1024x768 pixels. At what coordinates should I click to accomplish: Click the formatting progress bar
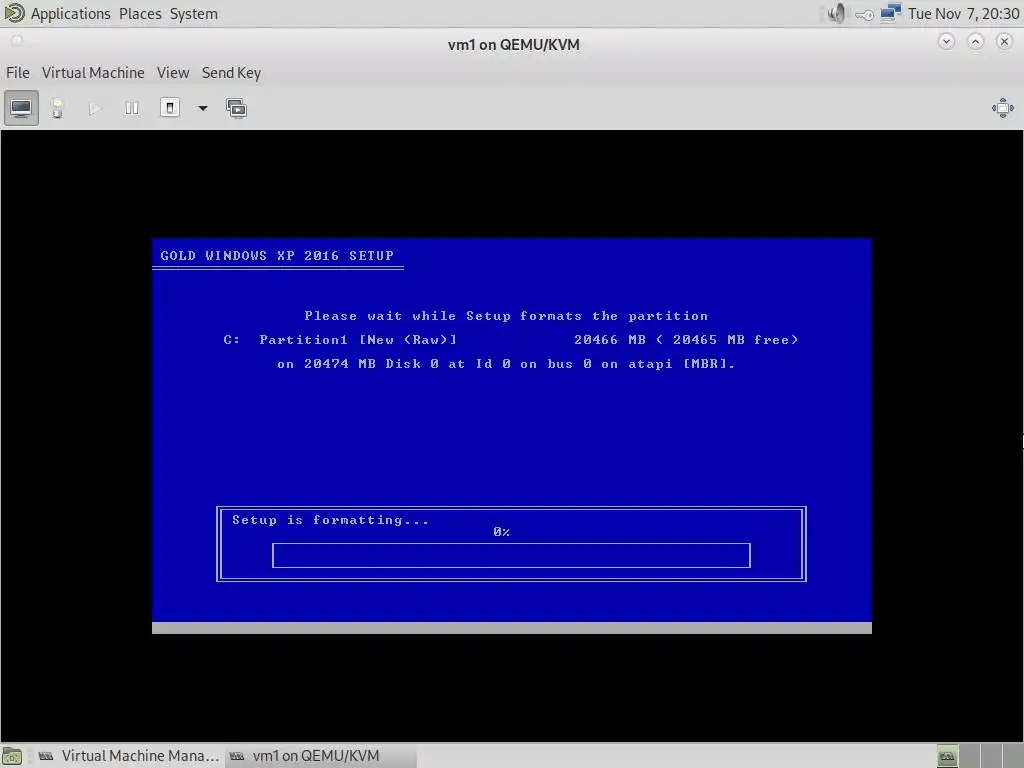[511, 555]
